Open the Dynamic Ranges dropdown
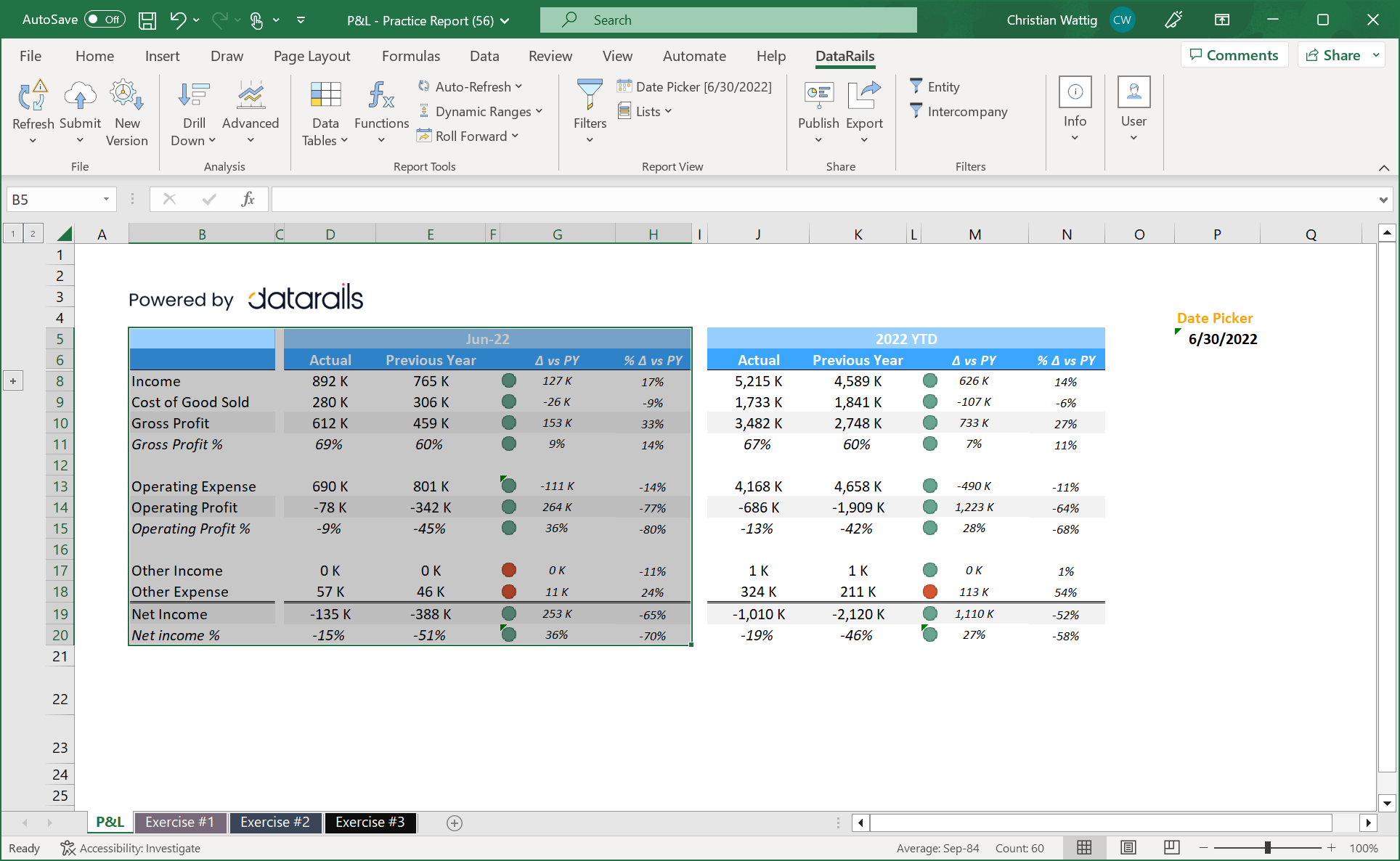1400x861 pixels. tap(480, 111)
